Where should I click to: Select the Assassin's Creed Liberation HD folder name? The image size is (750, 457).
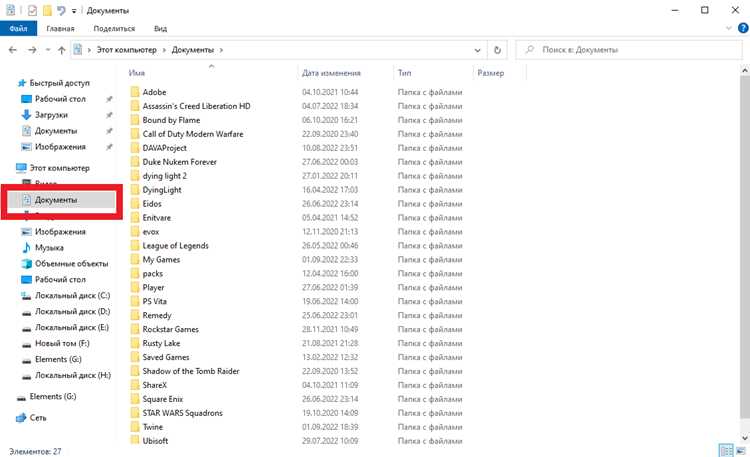(196, 106)
